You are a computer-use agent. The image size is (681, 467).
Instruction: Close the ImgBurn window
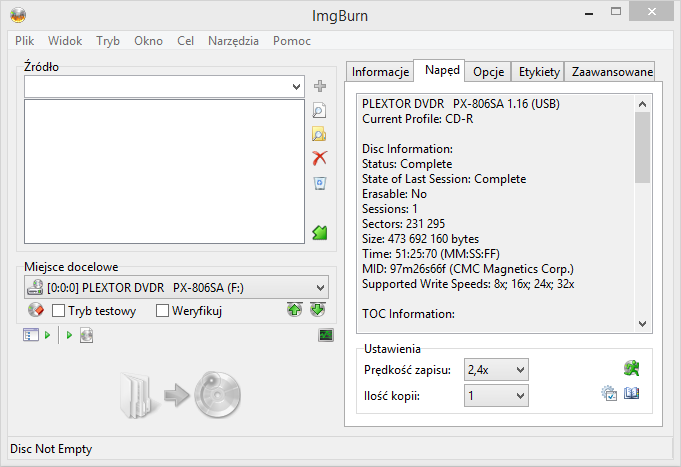[651, 12]
